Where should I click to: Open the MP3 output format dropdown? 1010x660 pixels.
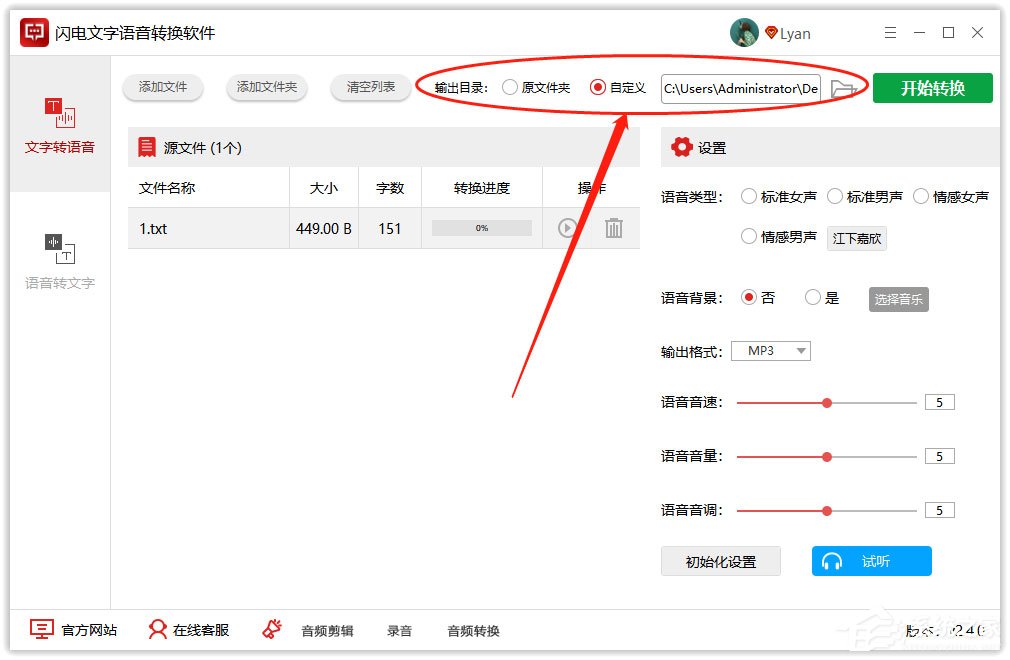(769, 350)
